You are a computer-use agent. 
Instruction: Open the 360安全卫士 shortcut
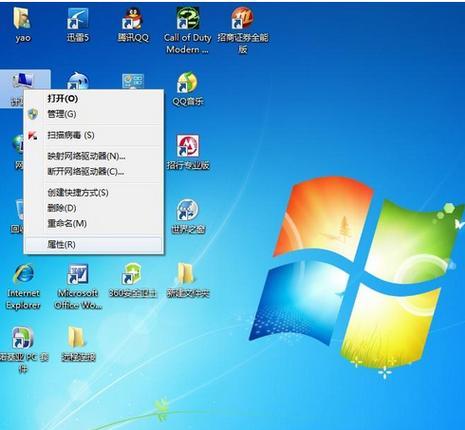[x=132, y=274]
